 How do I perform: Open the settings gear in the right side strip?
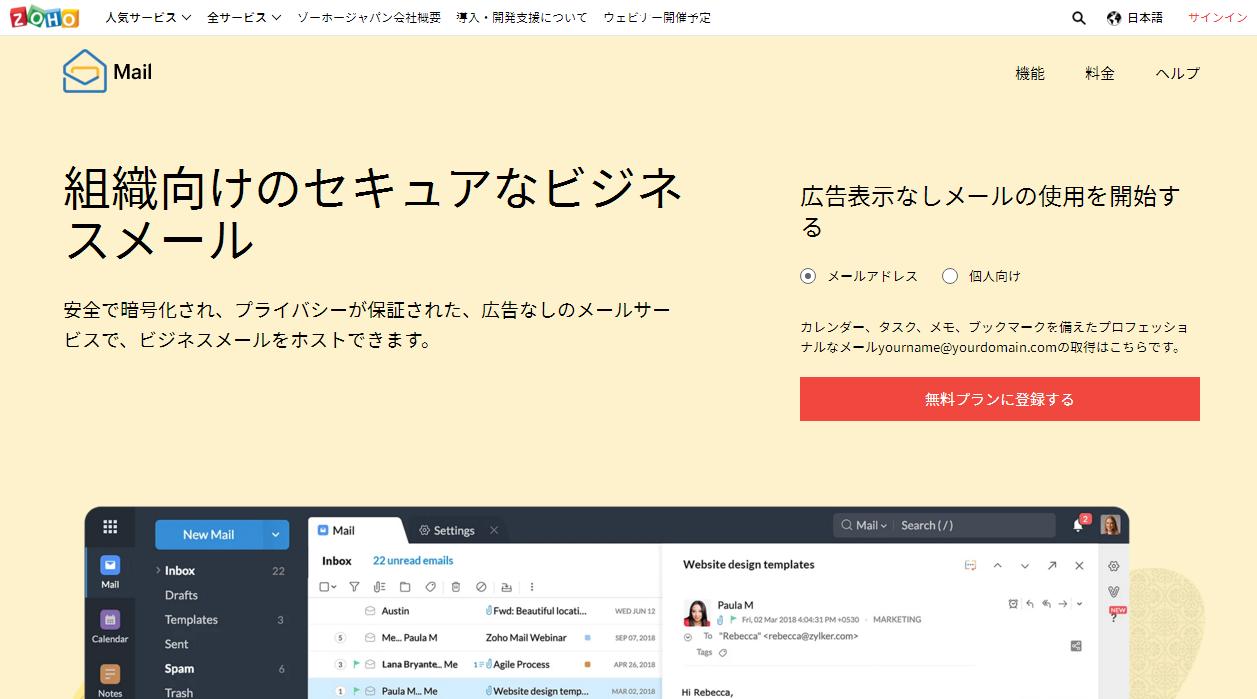pos(1114,566)
